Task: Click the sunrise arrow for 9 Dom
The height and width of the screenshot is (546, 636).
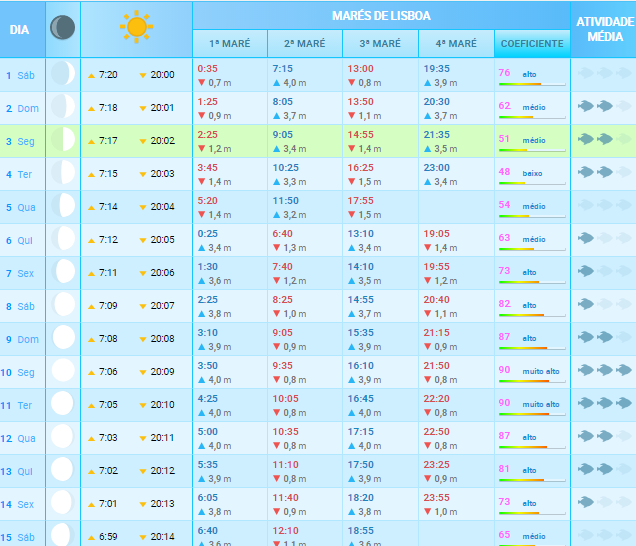Action: click(x=92, y=340)
